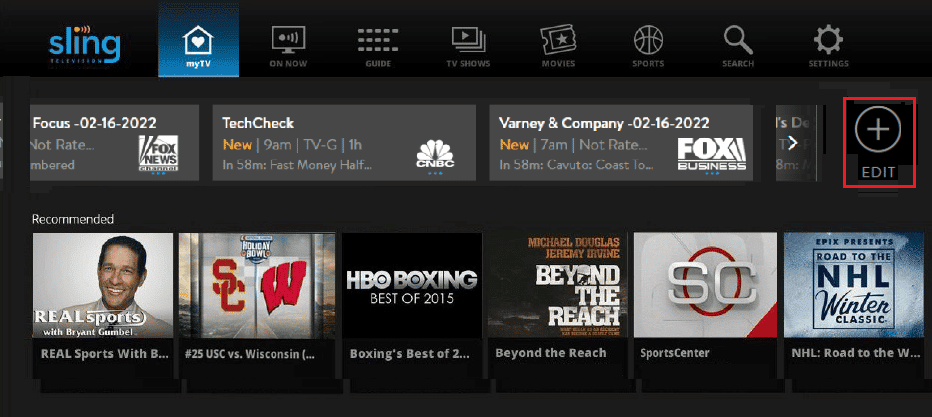The image size is (932, 417).
Task: Click the "#25 USC vs. Wisconsin" title
Action: coord(250,355)
